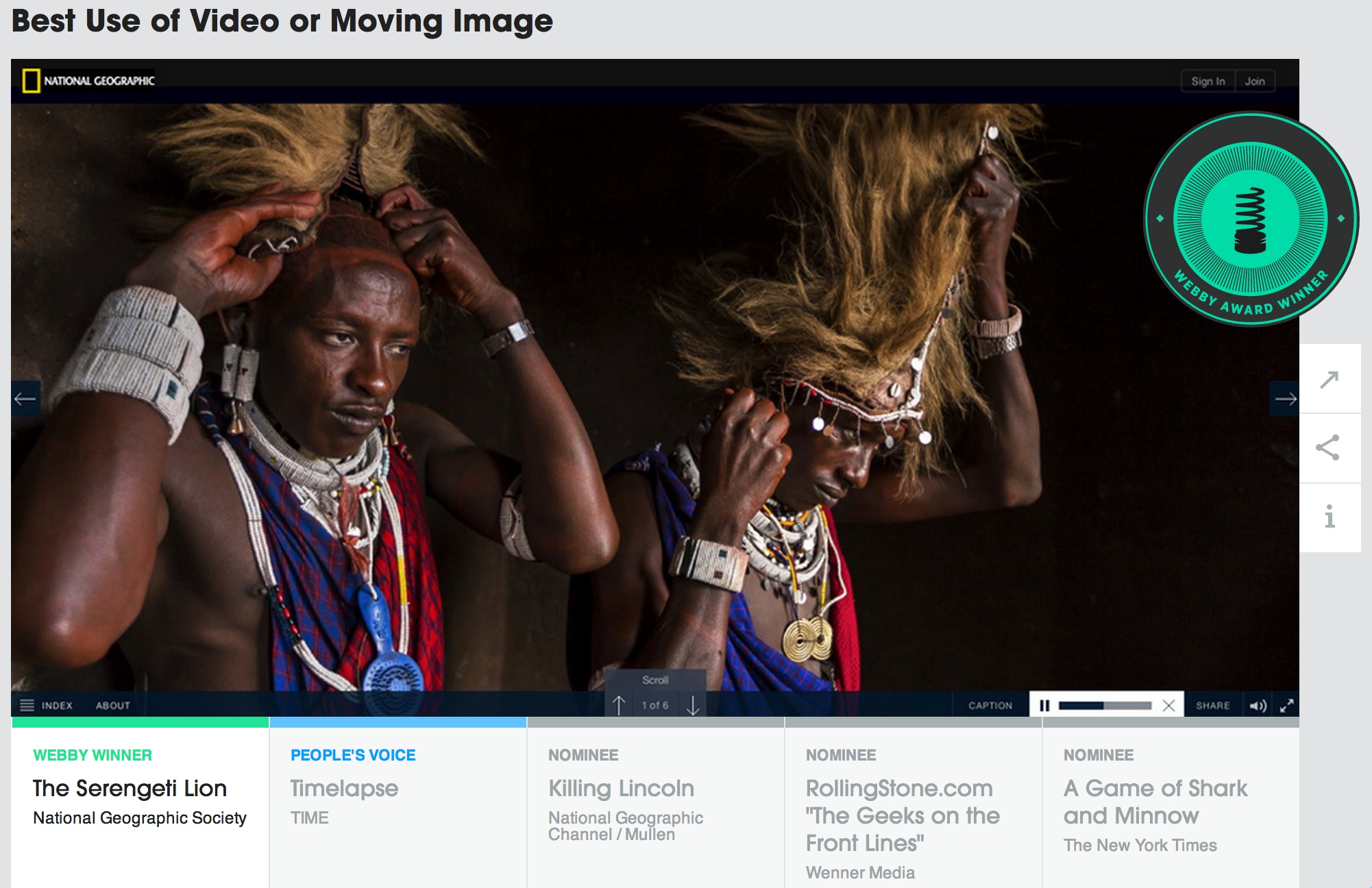Click the Best Use of Video heading
The width and height of the screenshot is (1372, 888).
tap(282, 21)
